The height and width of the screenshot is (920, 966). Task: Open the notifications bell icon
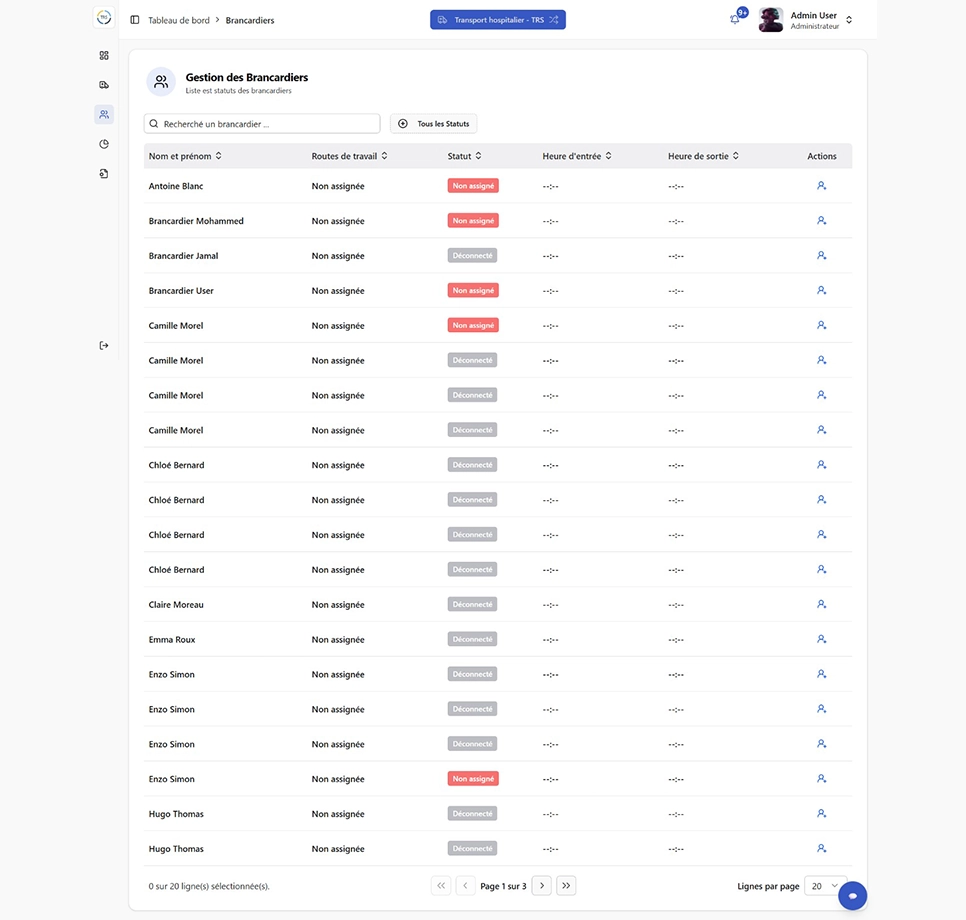pos(735,19)
